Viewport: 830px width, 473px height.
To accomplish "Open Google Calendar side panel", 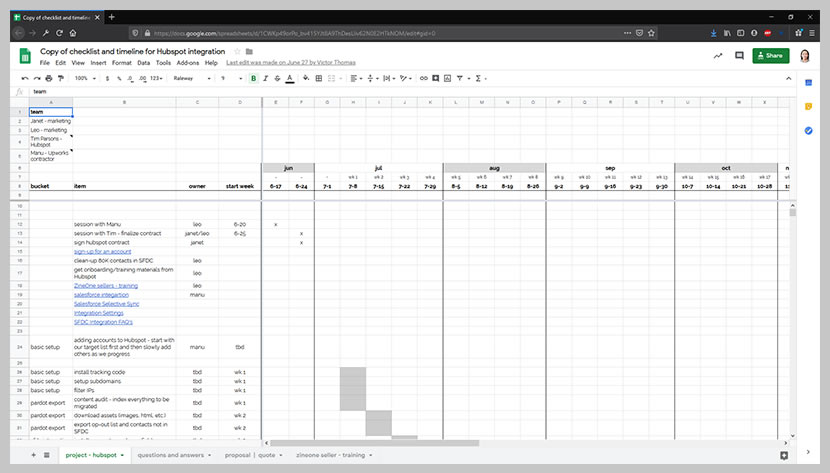I will [x=808, y=83].
